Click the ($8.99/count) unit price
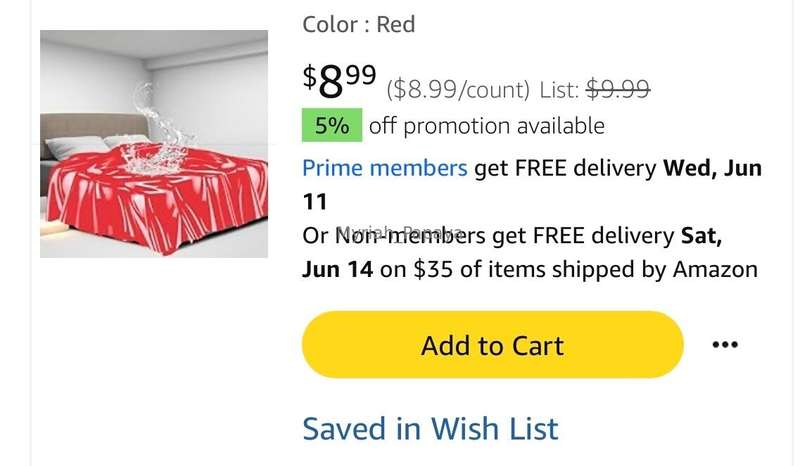 (x=458, y=90)
